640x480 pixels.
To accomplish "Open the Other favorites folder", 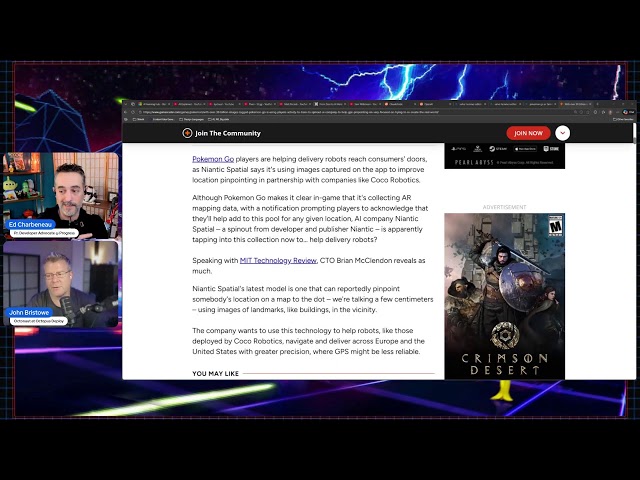I will [x=624, y=119].
